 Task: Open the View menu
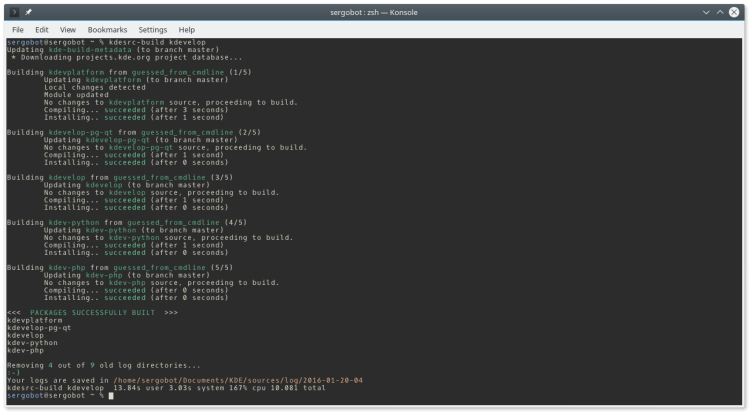[68, 30]
